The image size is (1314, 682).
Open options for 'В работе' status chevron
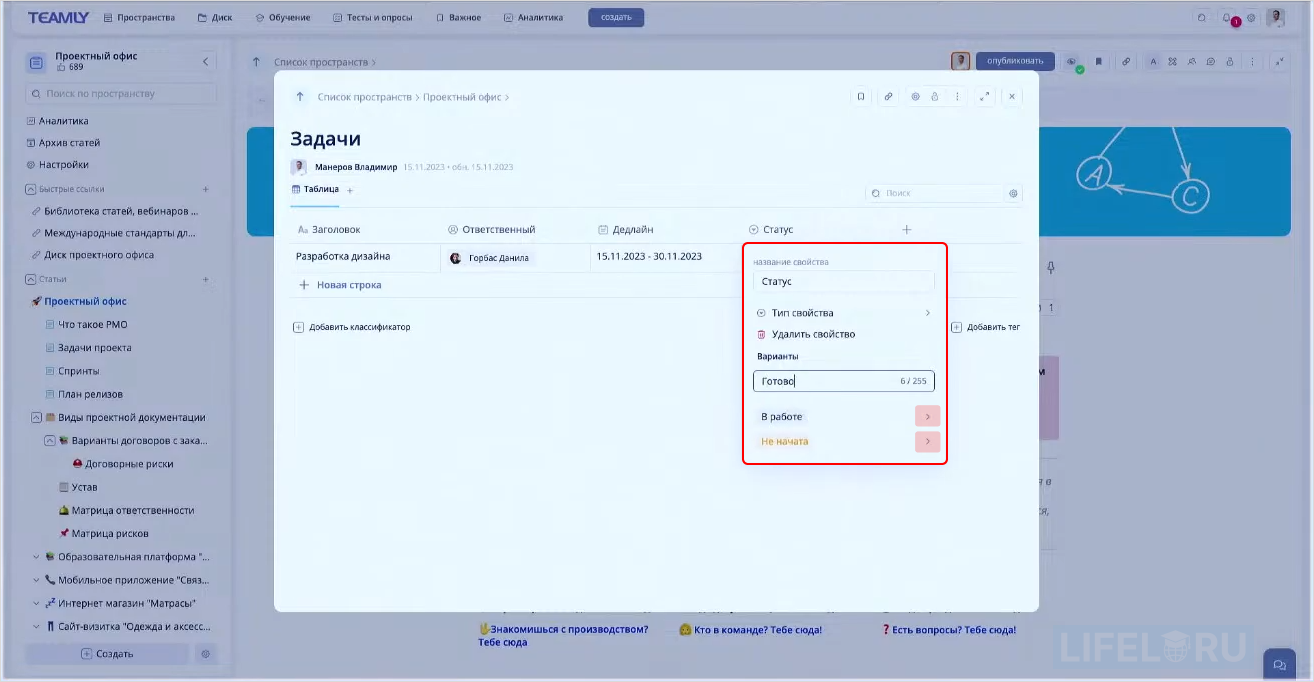coord(927,415)
